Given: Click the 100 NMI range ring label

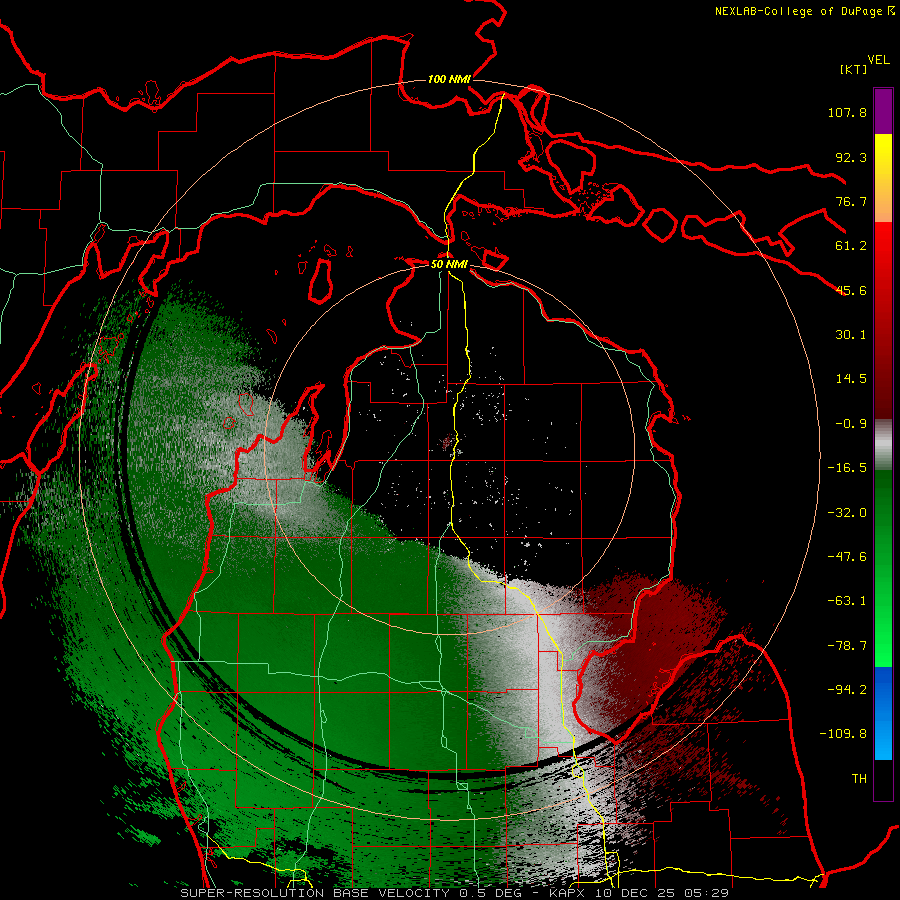Looking at the screenshot, I should (449, 79).
